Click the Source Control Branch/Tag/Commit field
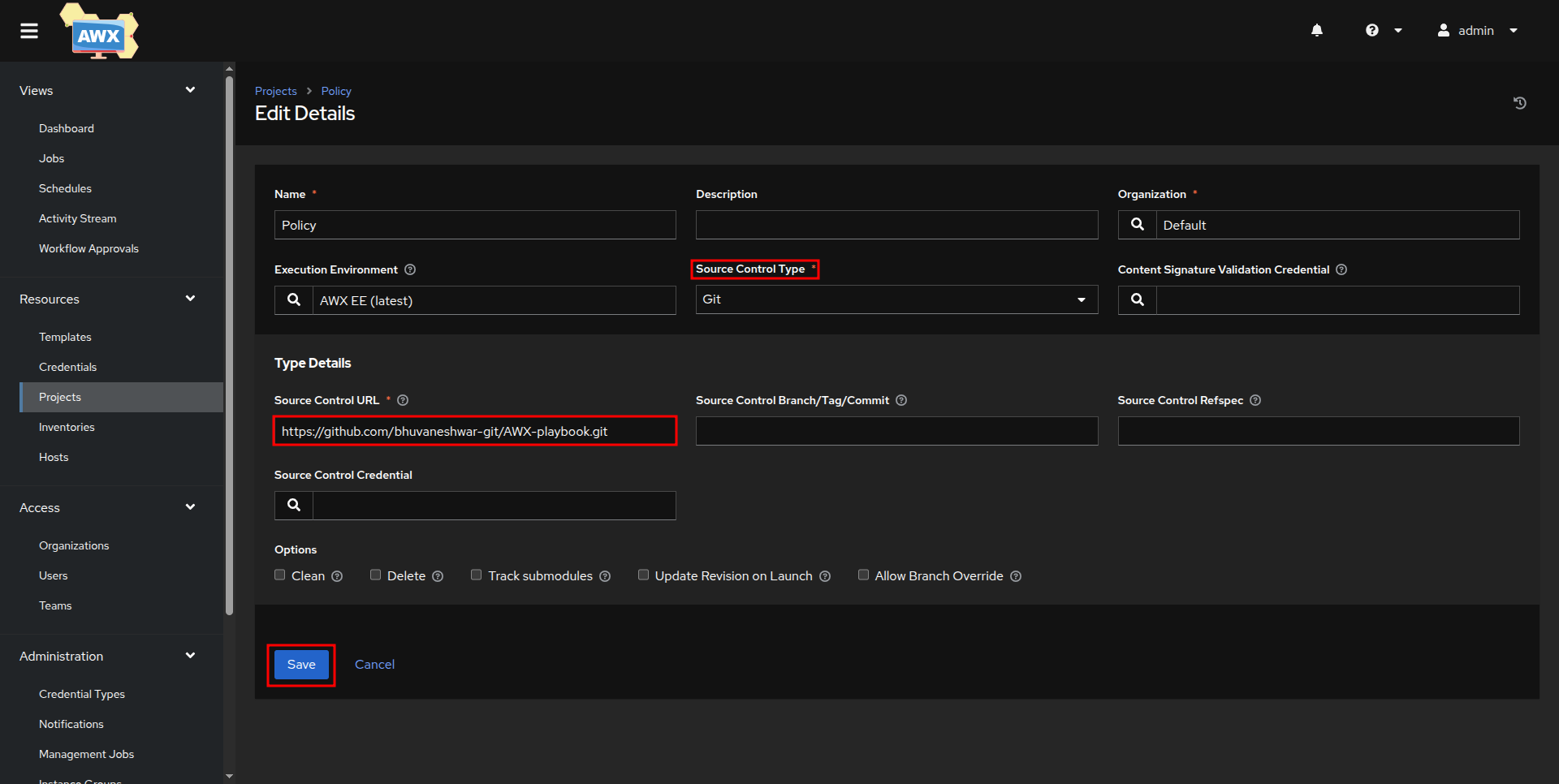The width and height of the screenshot is (1559, 784). (x=896, y=431)
